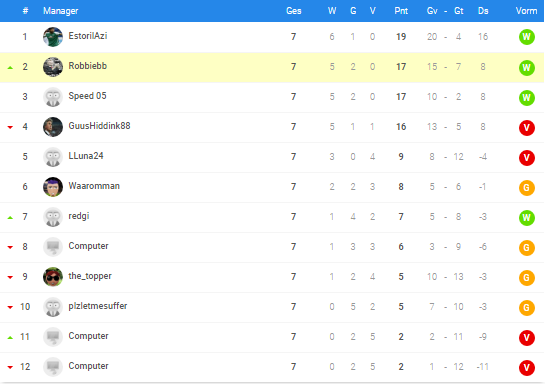Open the Robbiebb manager name link
The height and width of the screenshot is (384, 545).
88,66
